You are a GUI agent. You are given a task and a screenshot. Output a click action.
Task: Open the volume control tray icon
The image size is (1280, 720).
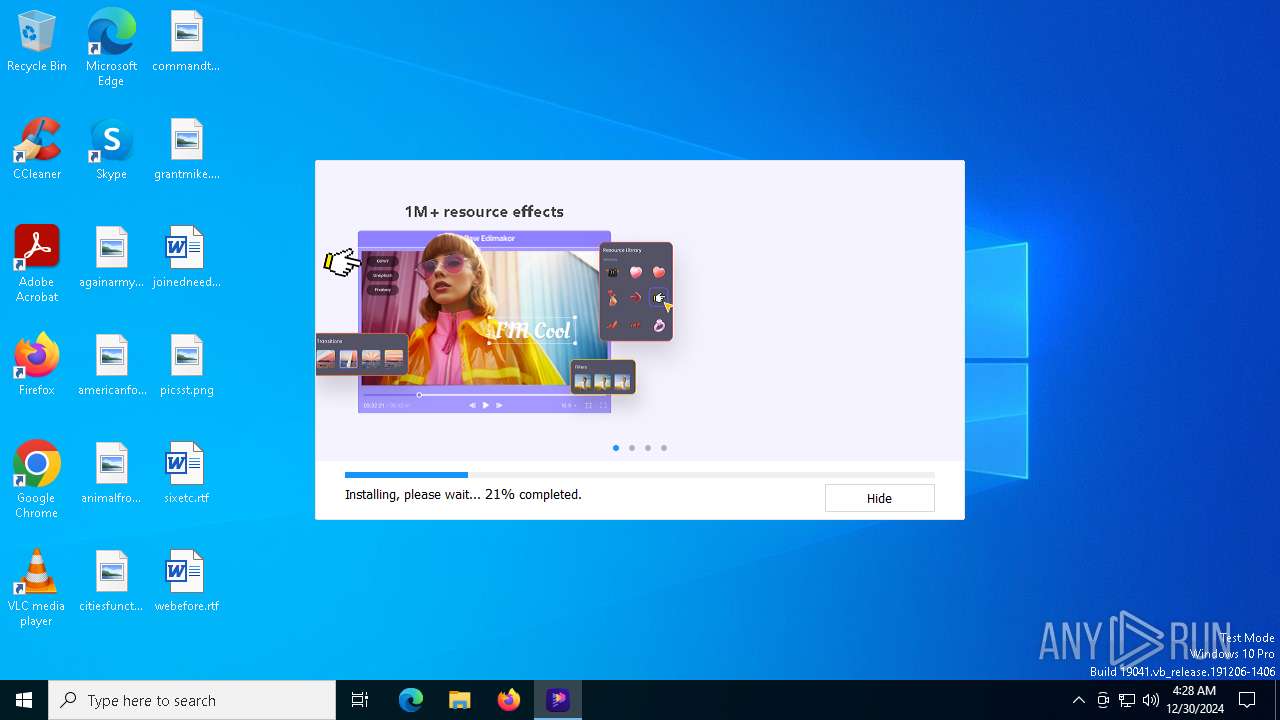pyautogui.click(x=1151, y=700)
